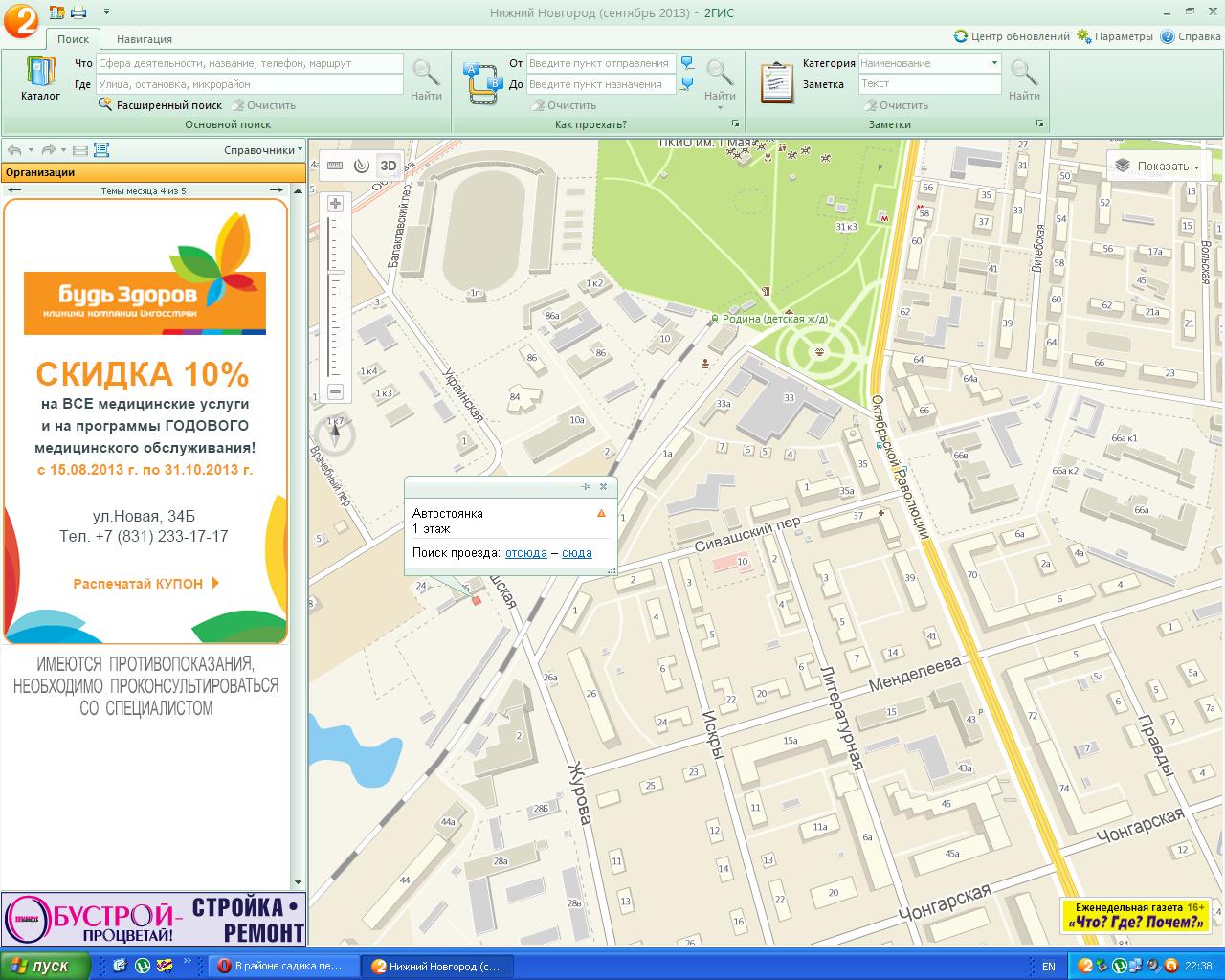Open the Заметки group dialog launcher
The height and width of the screenshot is (980, 1225).
coord(1039,124)
